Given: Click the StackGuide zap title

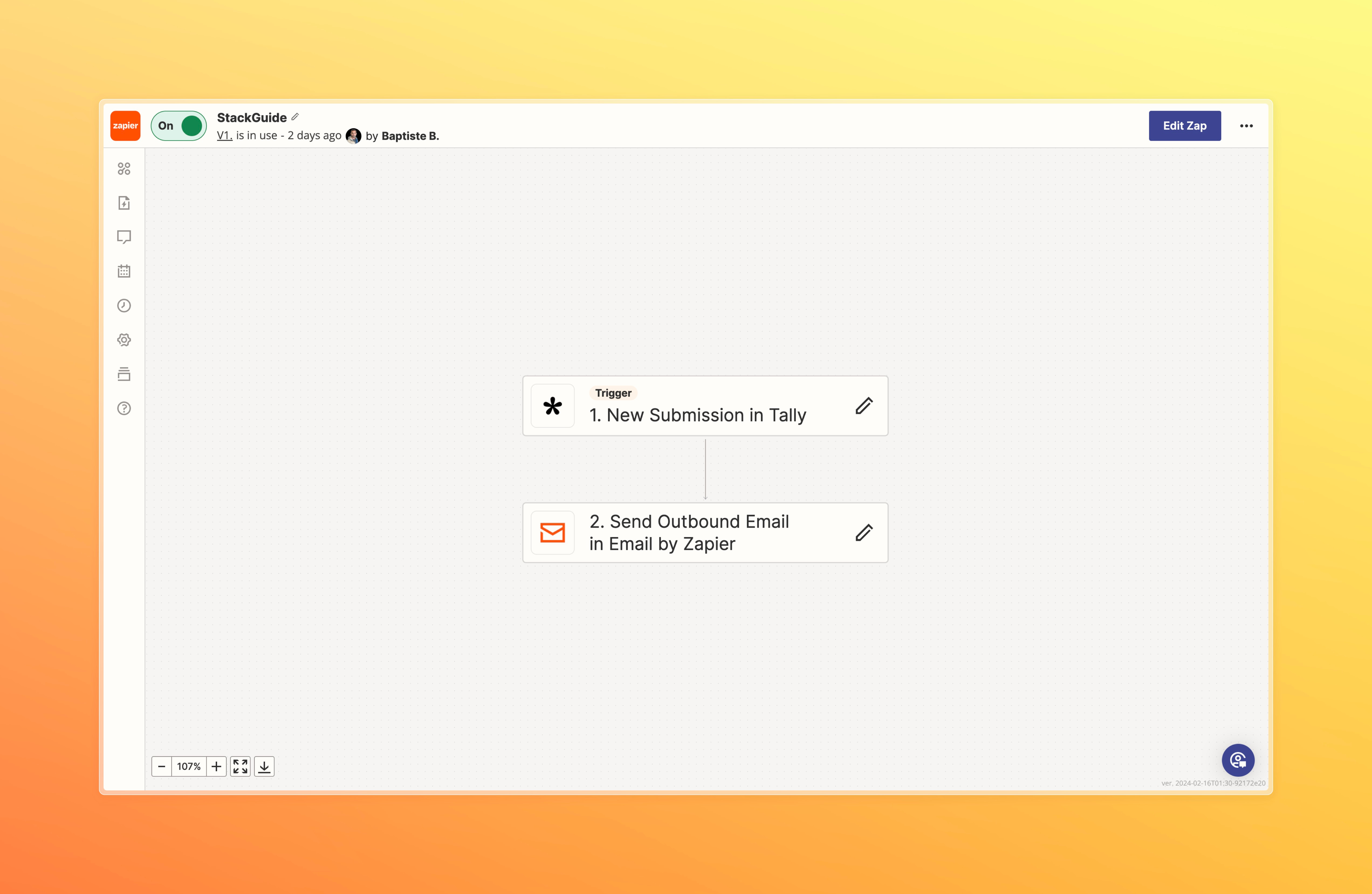Looking at the screenshot, I should pyautogui.click(x=252, y=118).
